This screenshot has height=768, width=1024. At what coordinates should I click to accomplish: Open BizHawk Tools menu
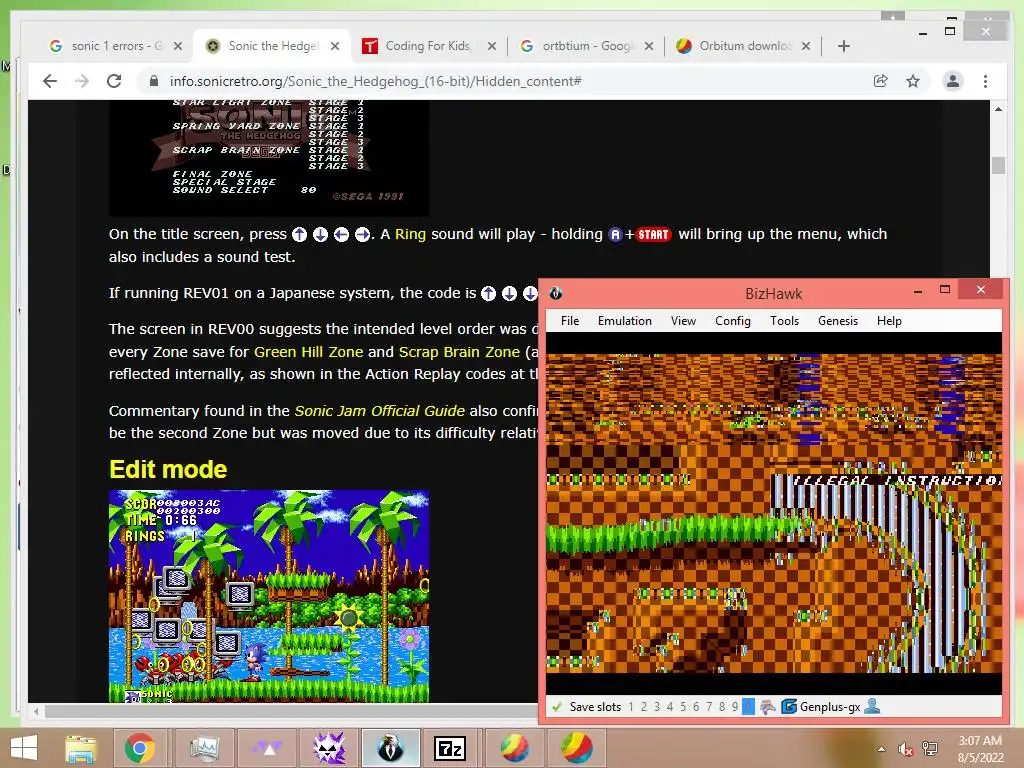click(x=784, y=321)
